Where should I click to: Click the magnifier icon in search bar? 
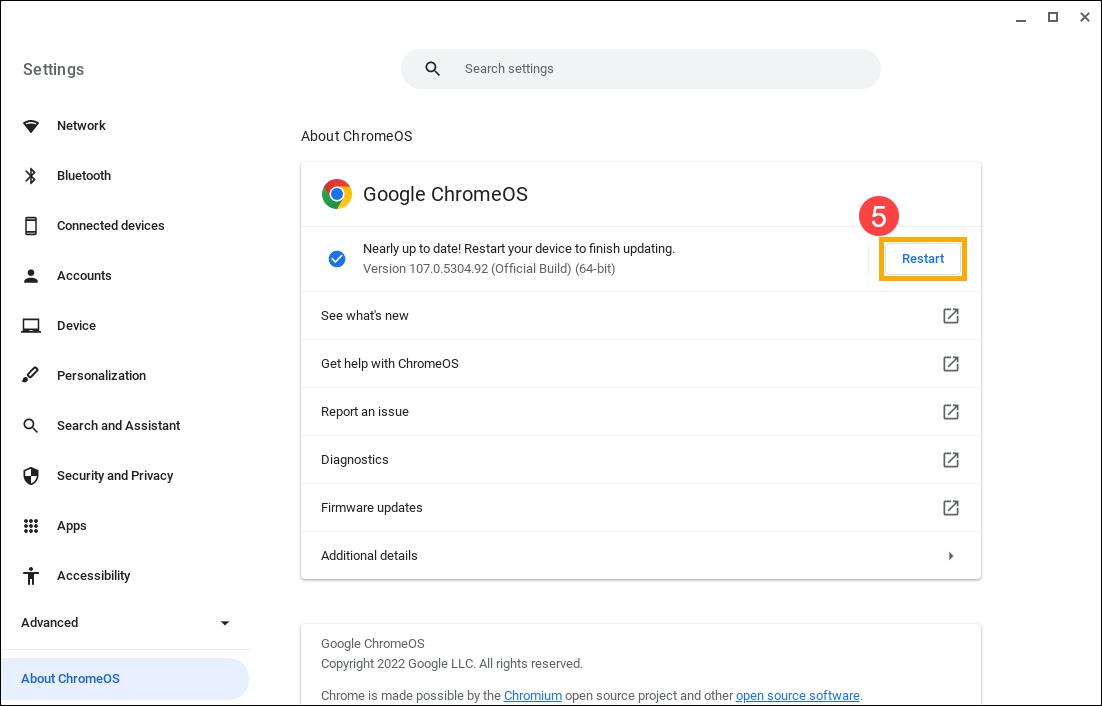coord(433,69)
